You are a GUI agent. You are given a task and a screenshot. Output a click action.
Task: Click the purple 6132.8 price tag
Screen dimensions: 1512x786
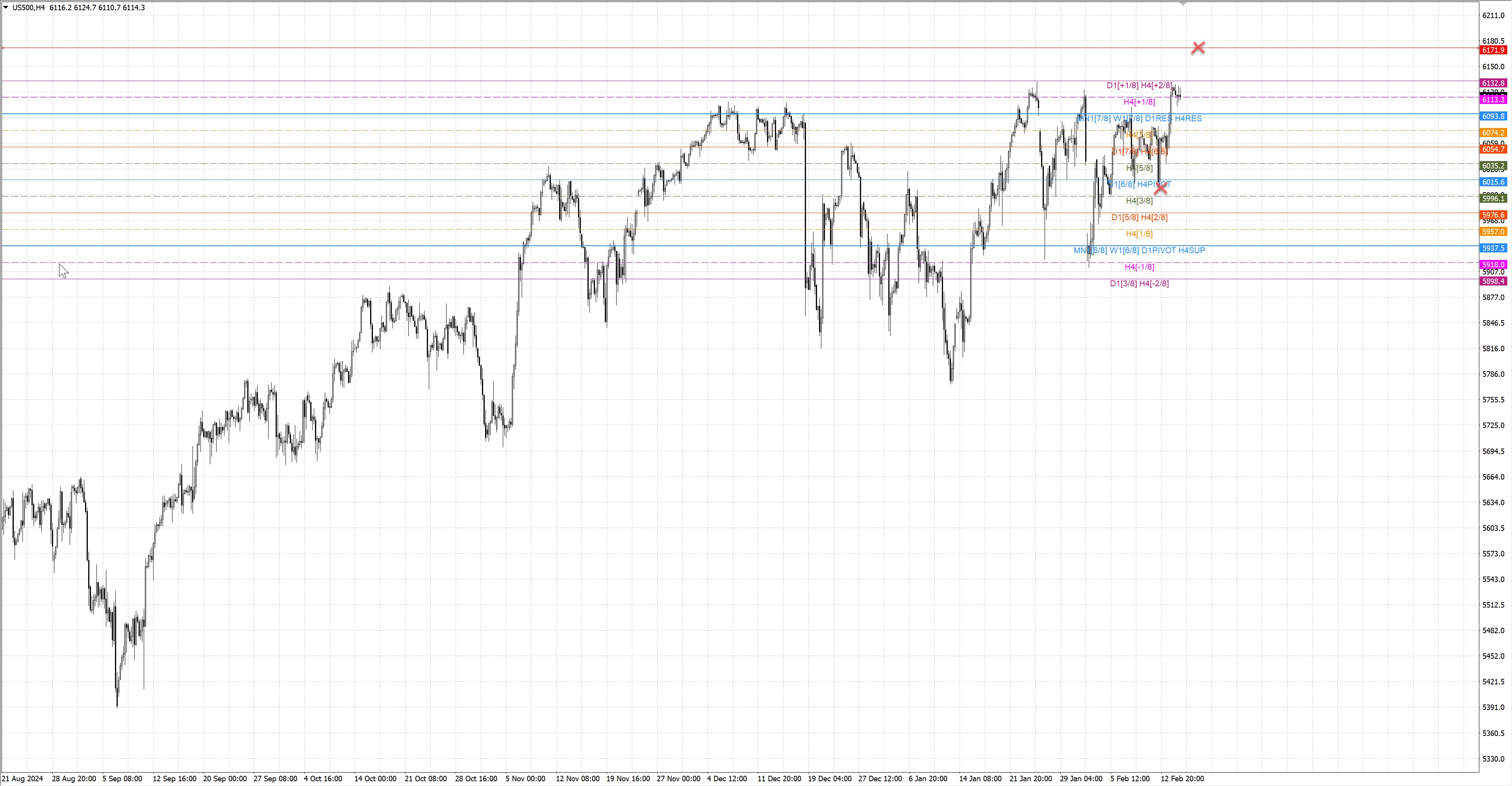1493,83
